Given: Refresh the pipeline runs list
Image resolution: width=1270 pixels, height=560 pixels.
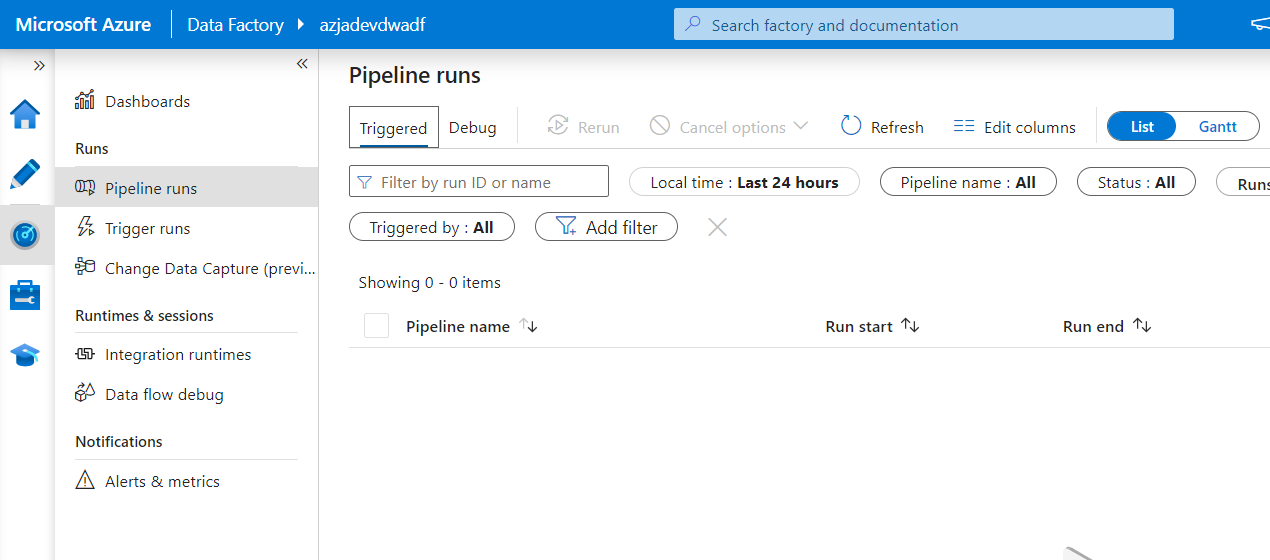Looking at the screenshot, I should 882,127.
